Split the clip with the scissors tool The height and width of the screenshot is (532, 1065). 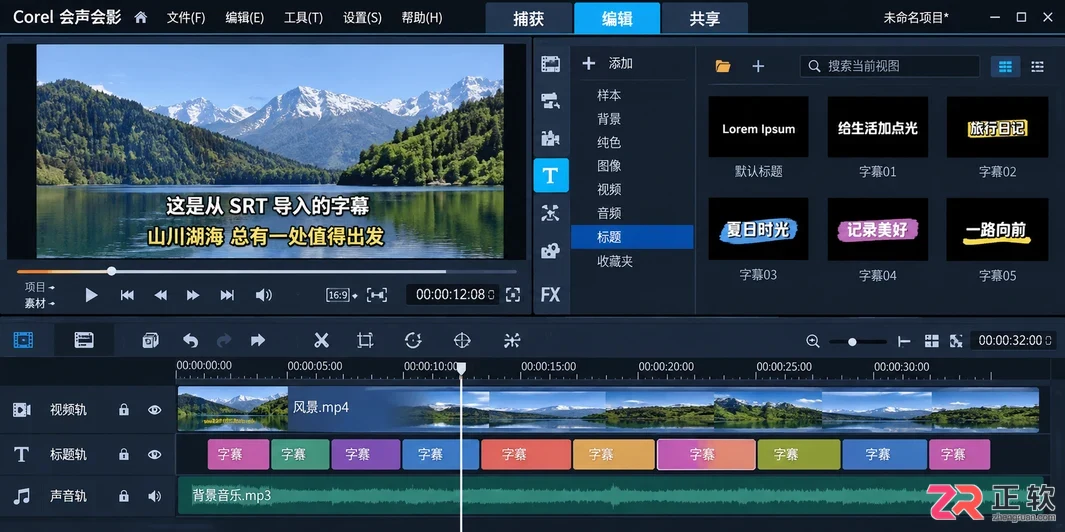pyautogui.click(x=321, y=340)
